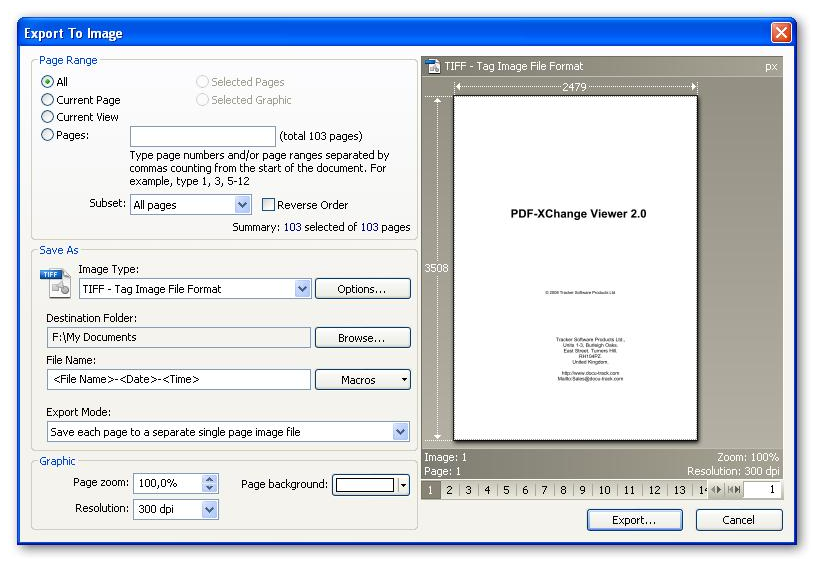Decrease Page zoom with the down spinner

coord(209,488)
